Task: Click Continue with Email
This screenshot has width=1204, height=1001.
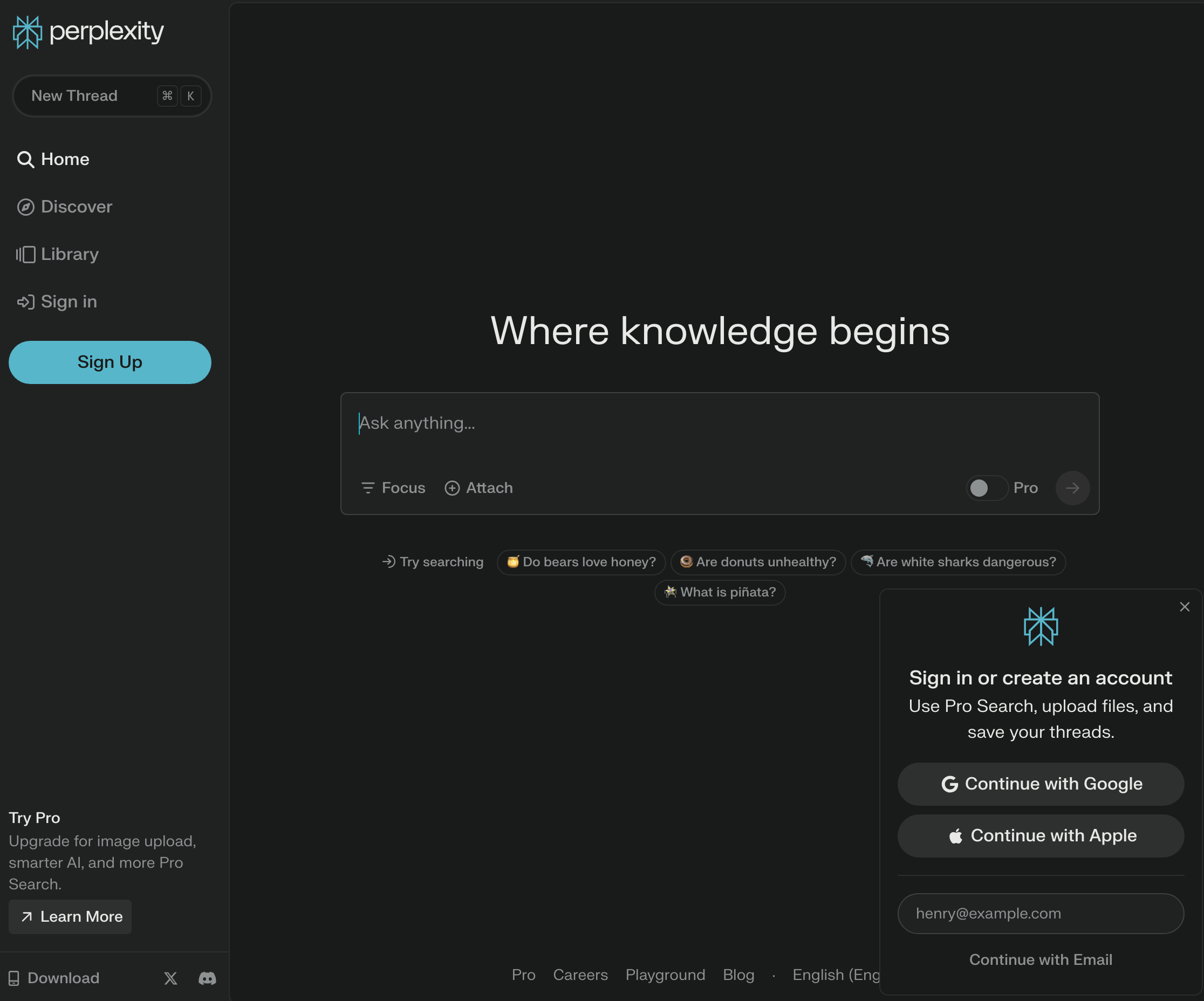Action: (x=1041, y=959)
